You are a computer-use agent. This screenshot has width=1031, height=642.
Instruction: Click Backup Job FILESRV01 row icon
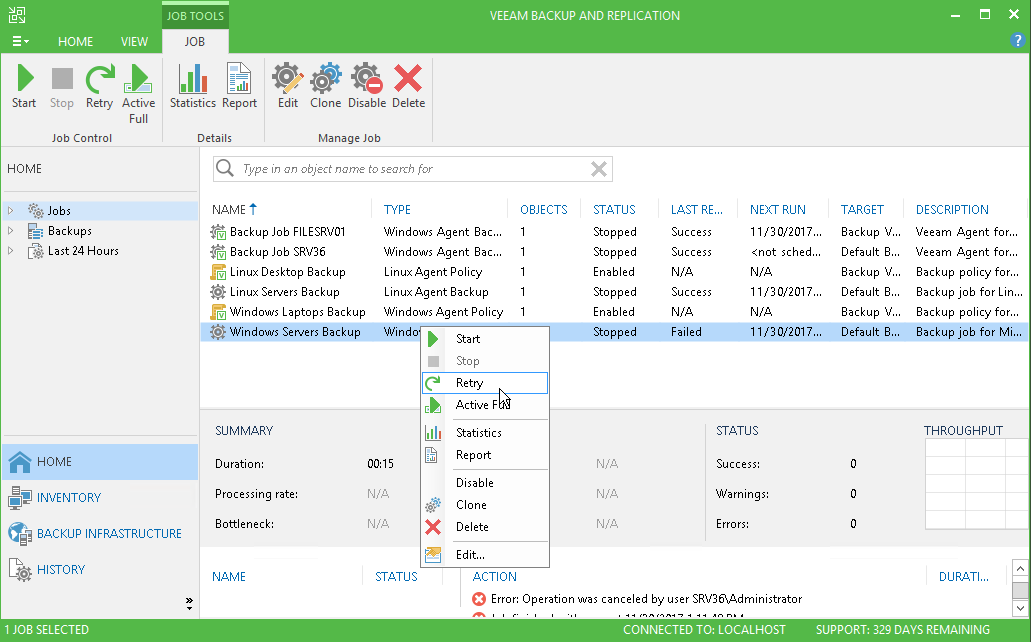click(218, 232)
